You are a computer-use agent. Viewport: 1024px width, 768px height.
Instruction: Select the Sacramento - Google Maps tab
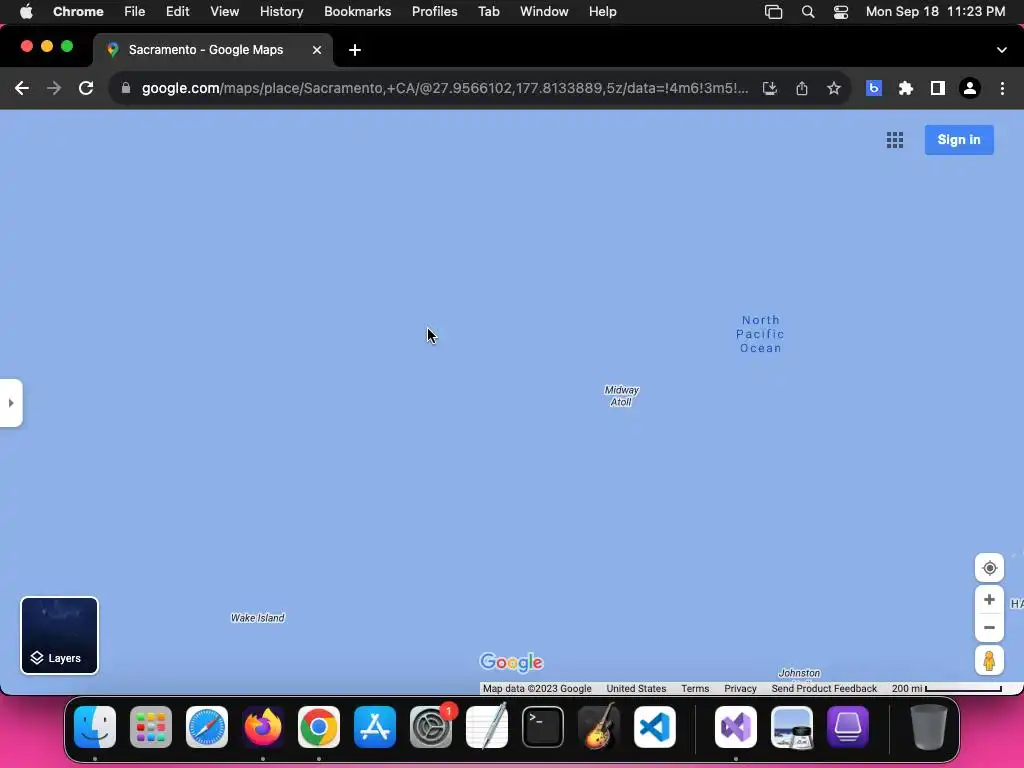(x=213, y=50)
